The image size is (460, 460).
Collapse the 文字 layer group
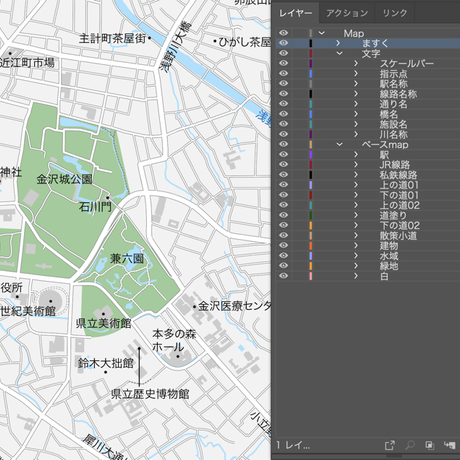pos(339,53)
